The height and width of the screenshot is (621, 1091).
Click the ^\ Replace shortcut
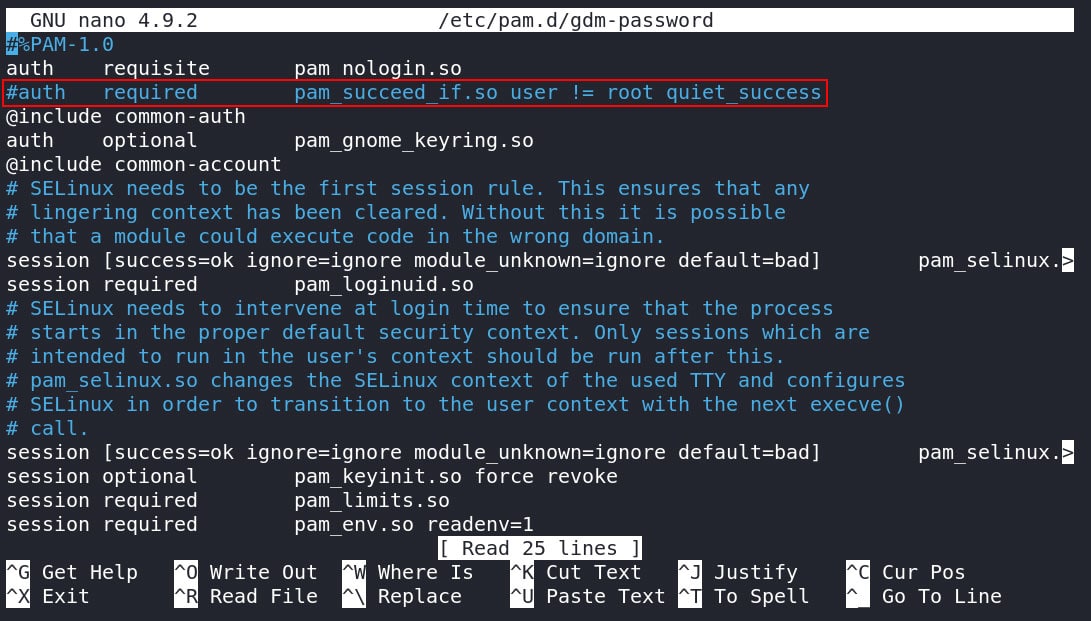[402, 596]
